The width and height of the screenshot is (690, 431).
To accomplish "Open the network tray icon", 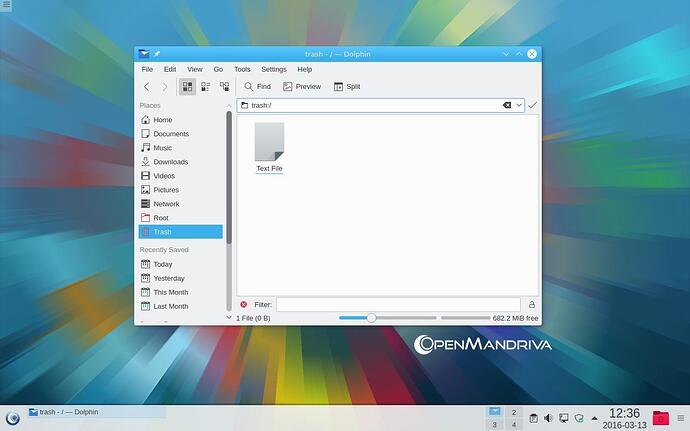I will click(564, 418).
